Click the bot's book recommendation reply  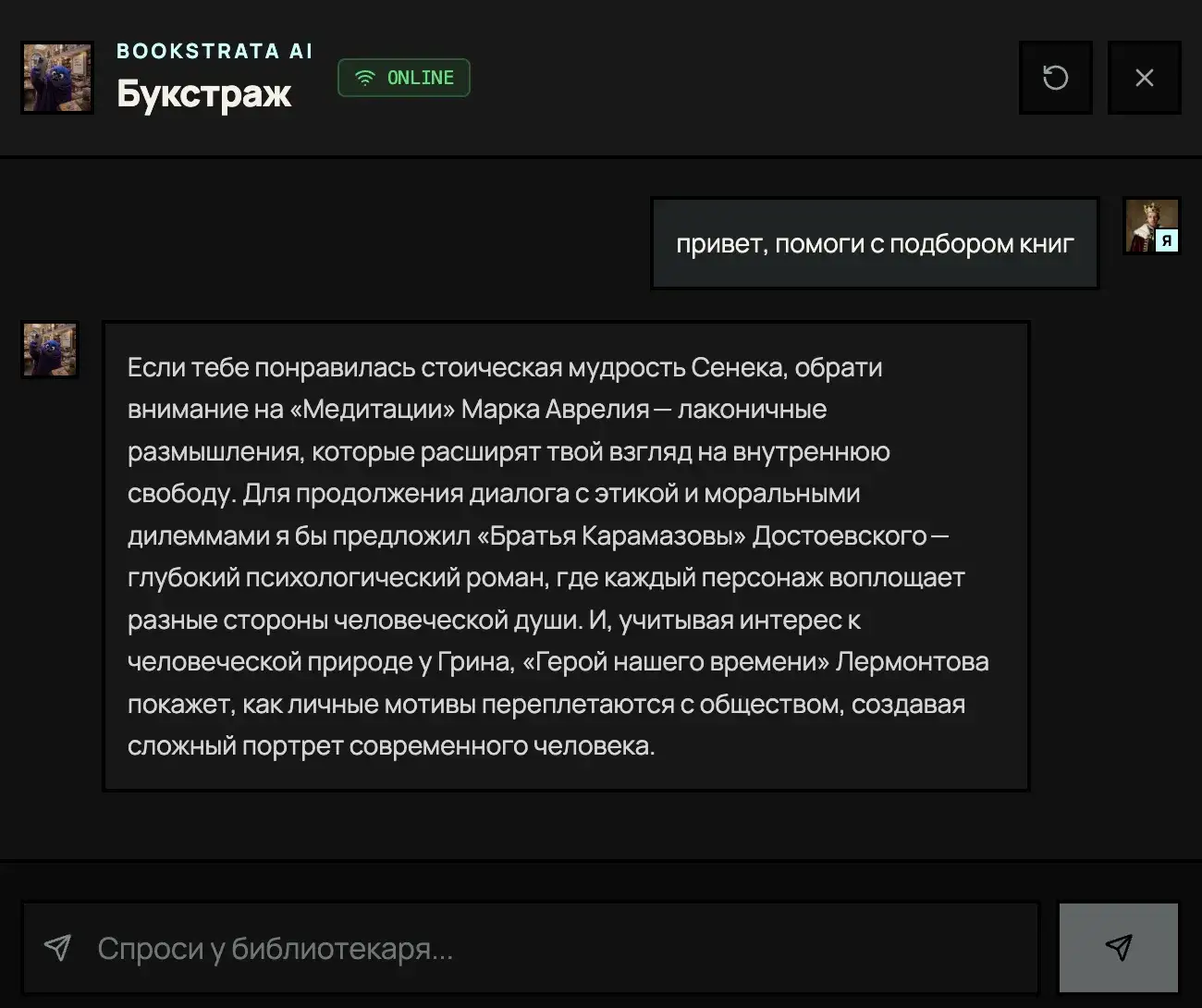[x=566, y=556]
